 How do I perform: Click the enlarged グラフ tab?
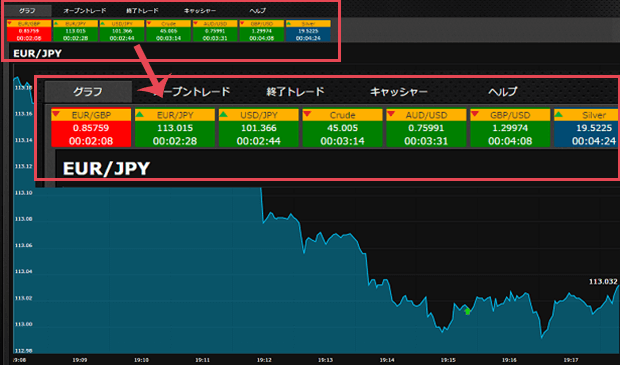88,92
